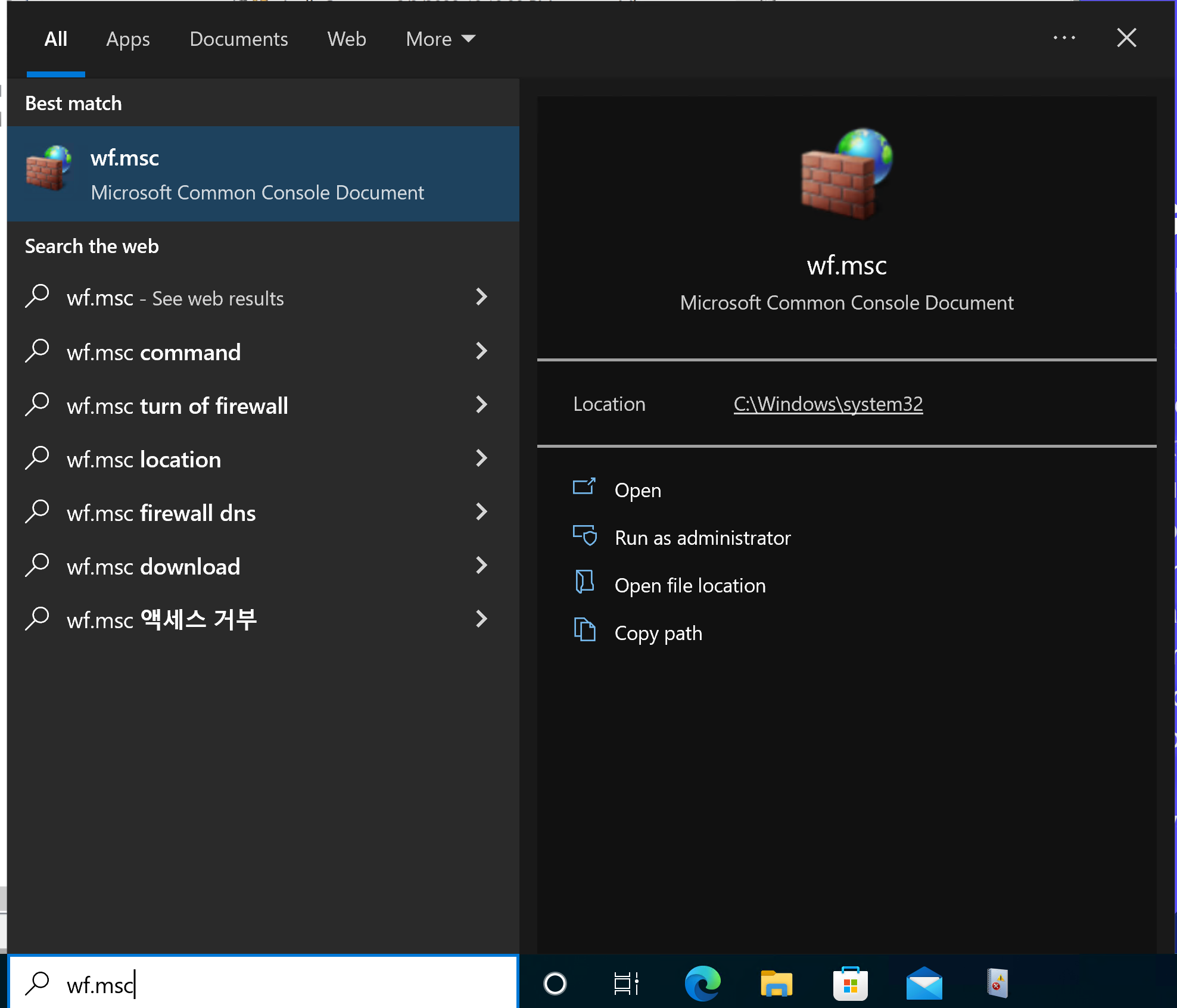Click the Open file location icon

tap(584, 583)
